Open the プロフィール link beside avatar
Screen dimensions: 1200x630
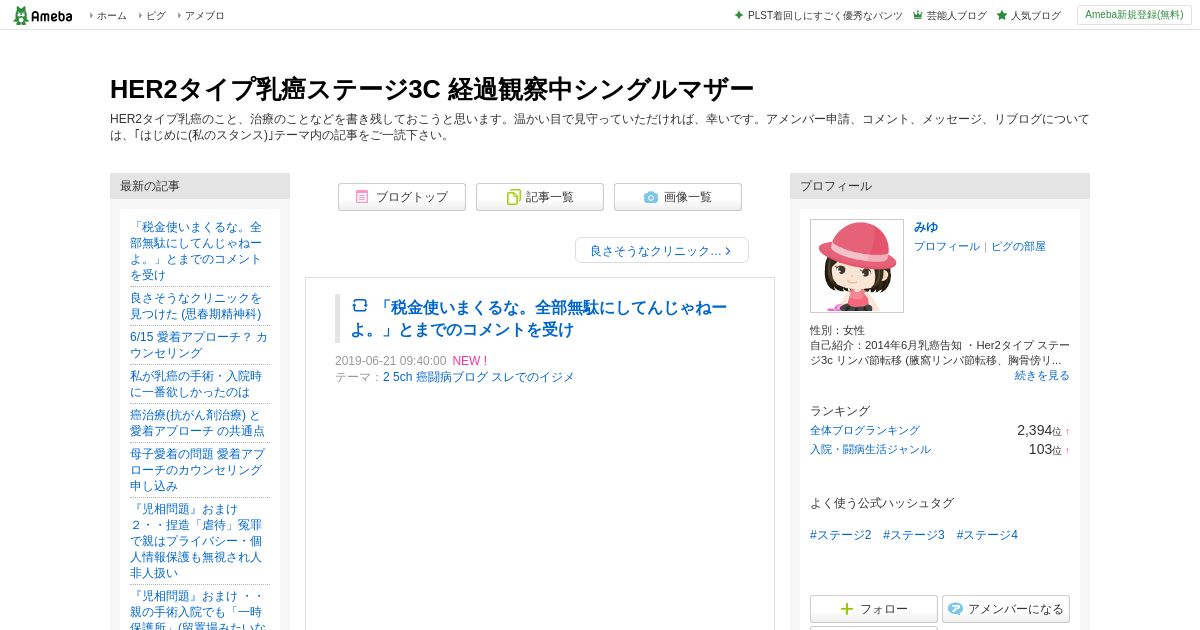[x=947, y=246]
